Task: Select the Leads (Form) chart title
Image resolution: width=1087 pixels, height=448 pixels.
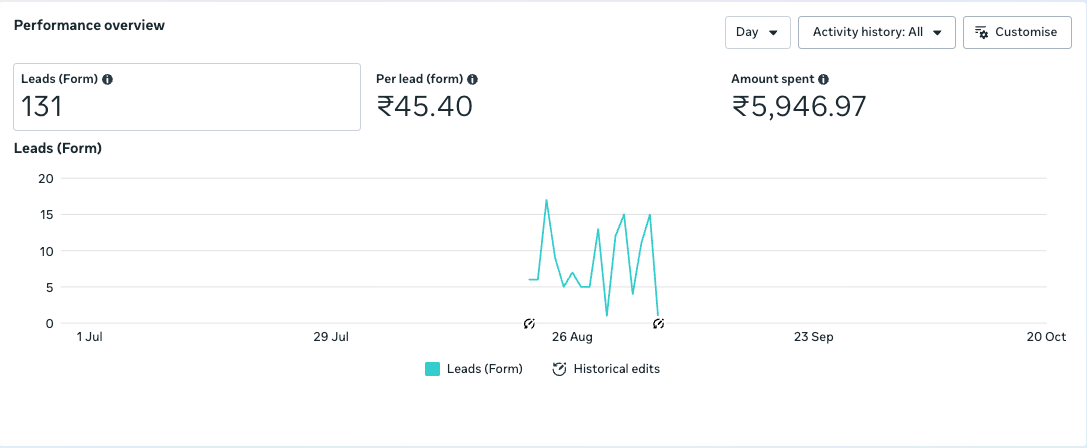Action: click(x=58, y=148)
